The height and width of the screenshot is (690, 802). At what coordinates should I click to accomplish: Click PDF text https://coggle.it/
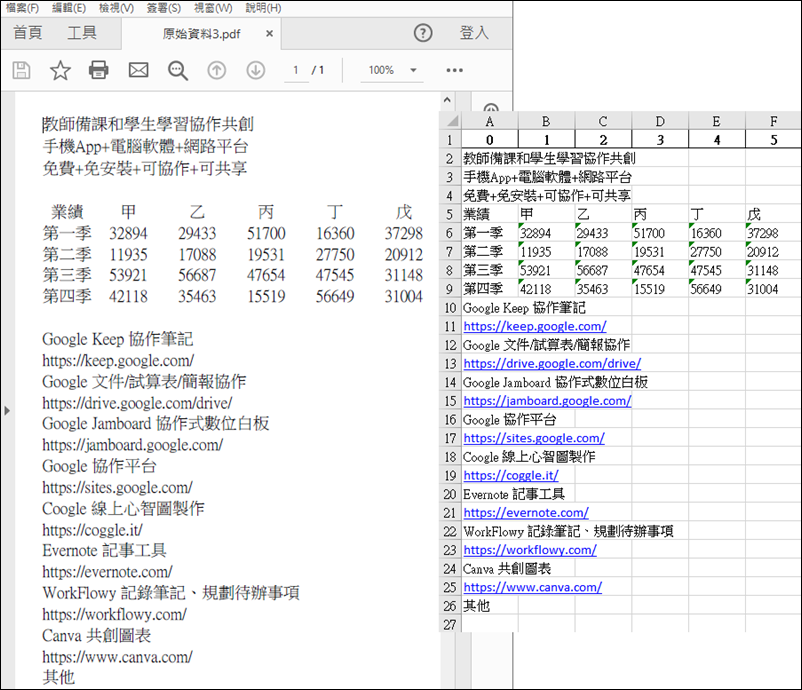click(x=93, y=530)
